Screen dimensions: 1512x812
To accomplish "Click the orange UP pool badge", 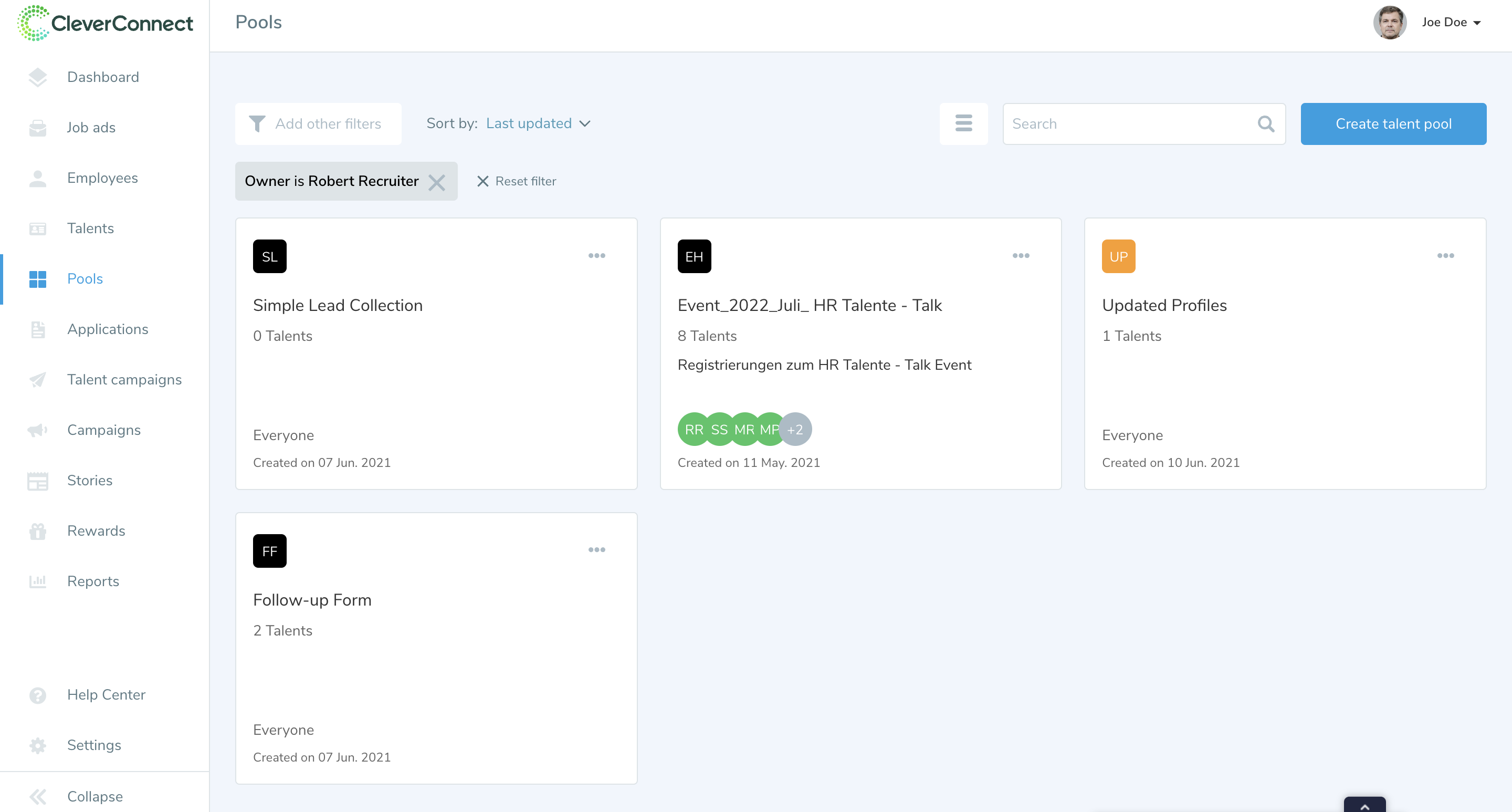I will pos(1118,257).
